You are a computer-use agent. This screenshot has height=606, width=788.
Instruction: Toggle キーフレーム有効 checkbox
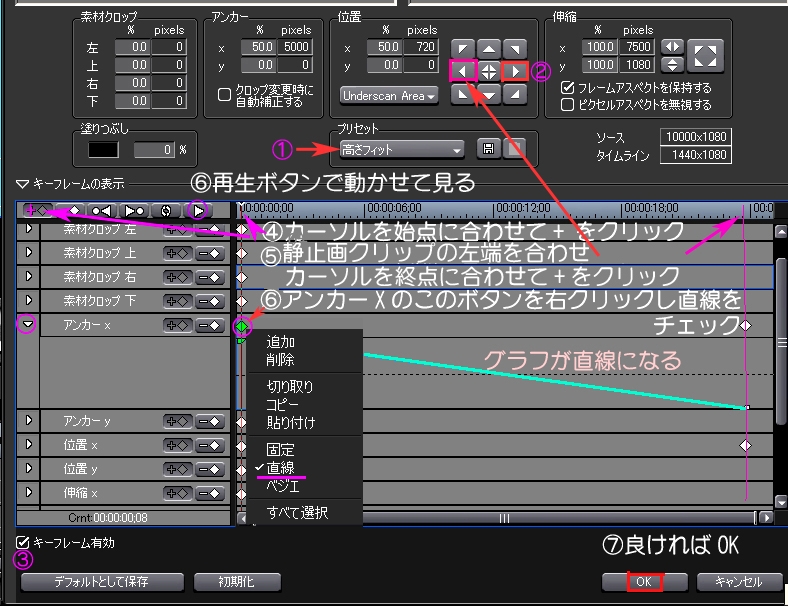(22, 543)
